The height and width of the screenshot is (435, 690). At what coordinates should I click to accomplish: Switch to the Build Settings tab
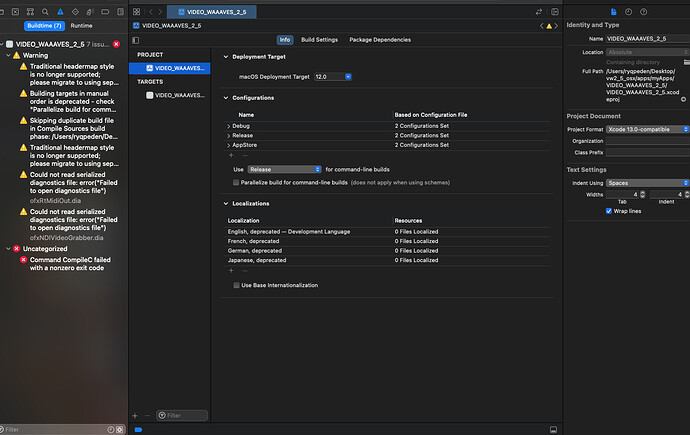point(319,40)
